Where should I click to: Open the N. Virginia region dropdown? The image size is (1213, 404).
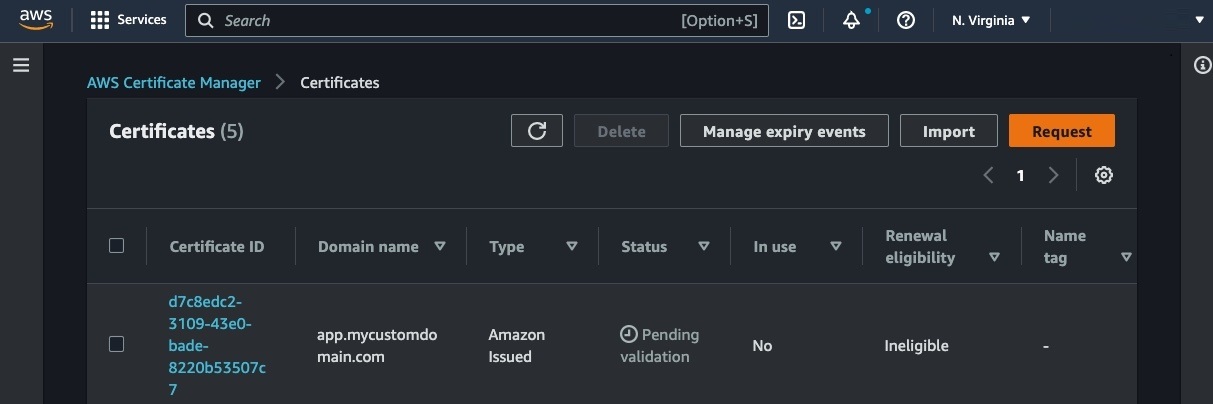[991, 20]
